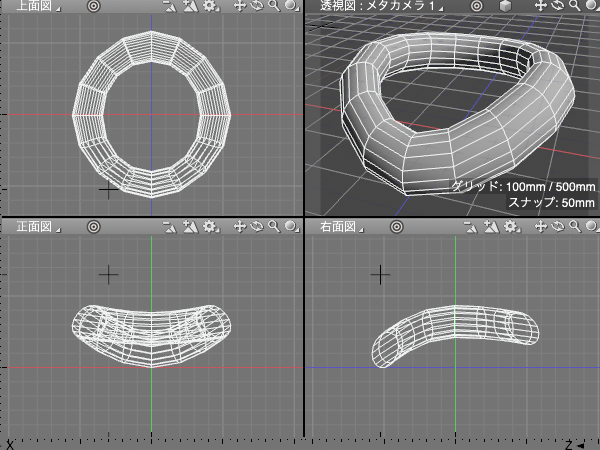Toggle the target circle icon in the front view

coord(93,228)
